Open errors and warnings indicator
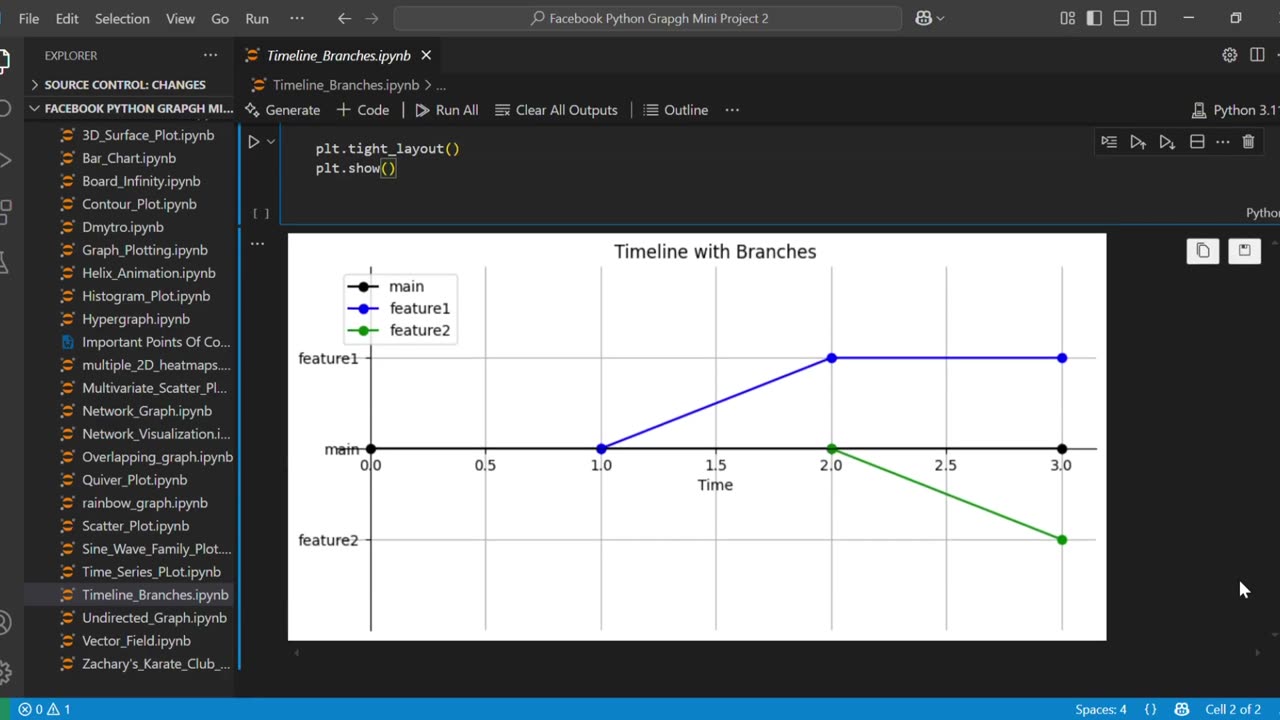The width and height of the screenshot is (1280, 720). (x=44, y=709)
